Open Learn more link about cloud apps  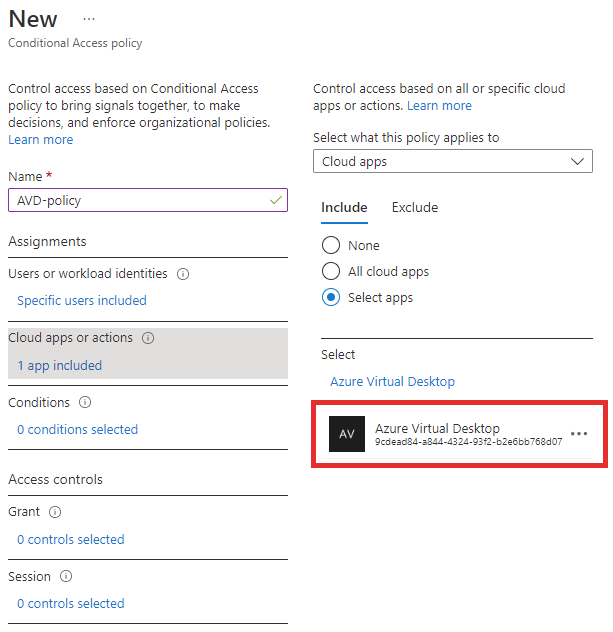tap(439, 106)
